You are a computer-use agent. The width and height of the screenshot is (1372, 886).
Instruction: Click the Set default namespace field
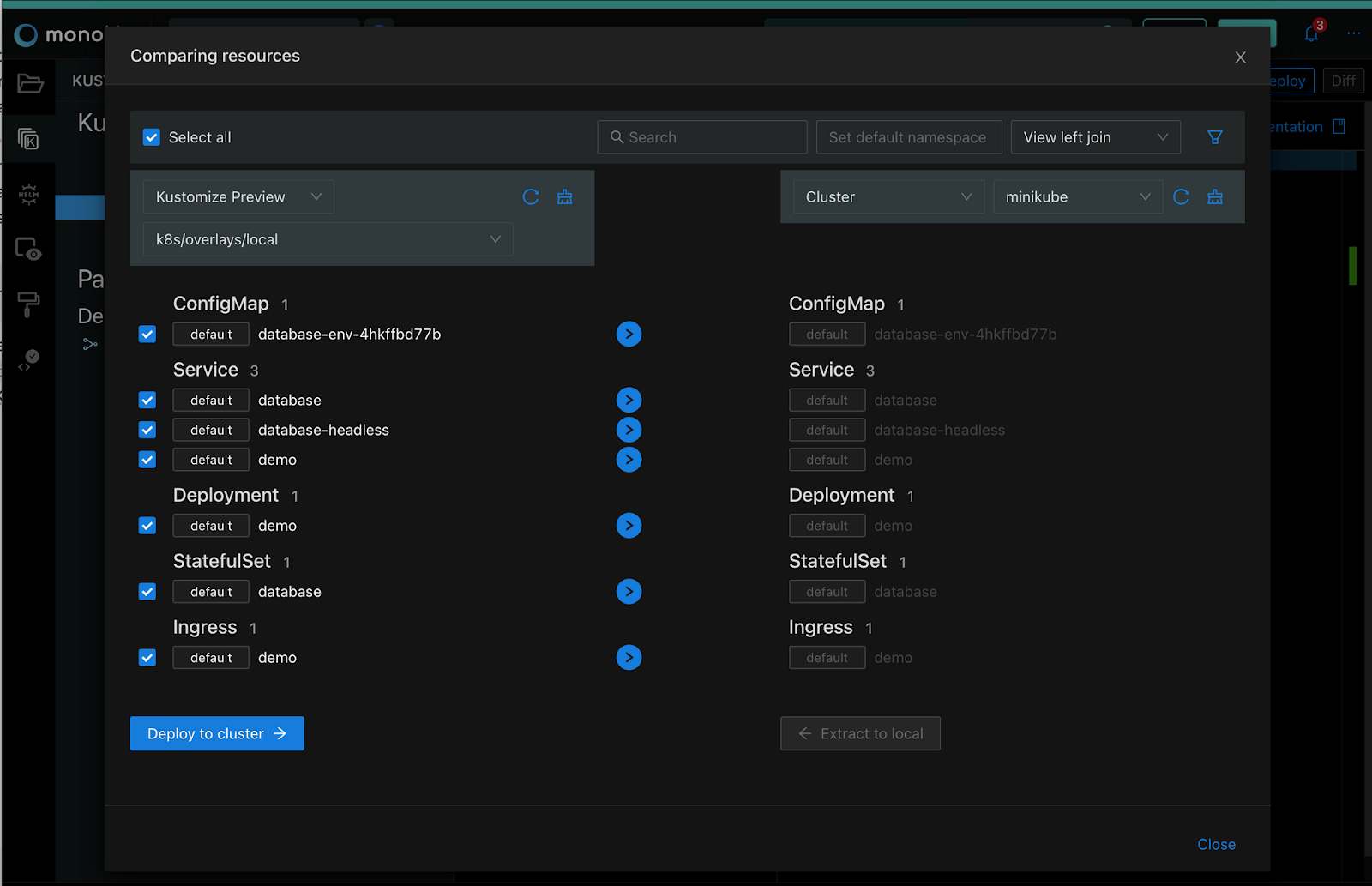tap(908, 137)
